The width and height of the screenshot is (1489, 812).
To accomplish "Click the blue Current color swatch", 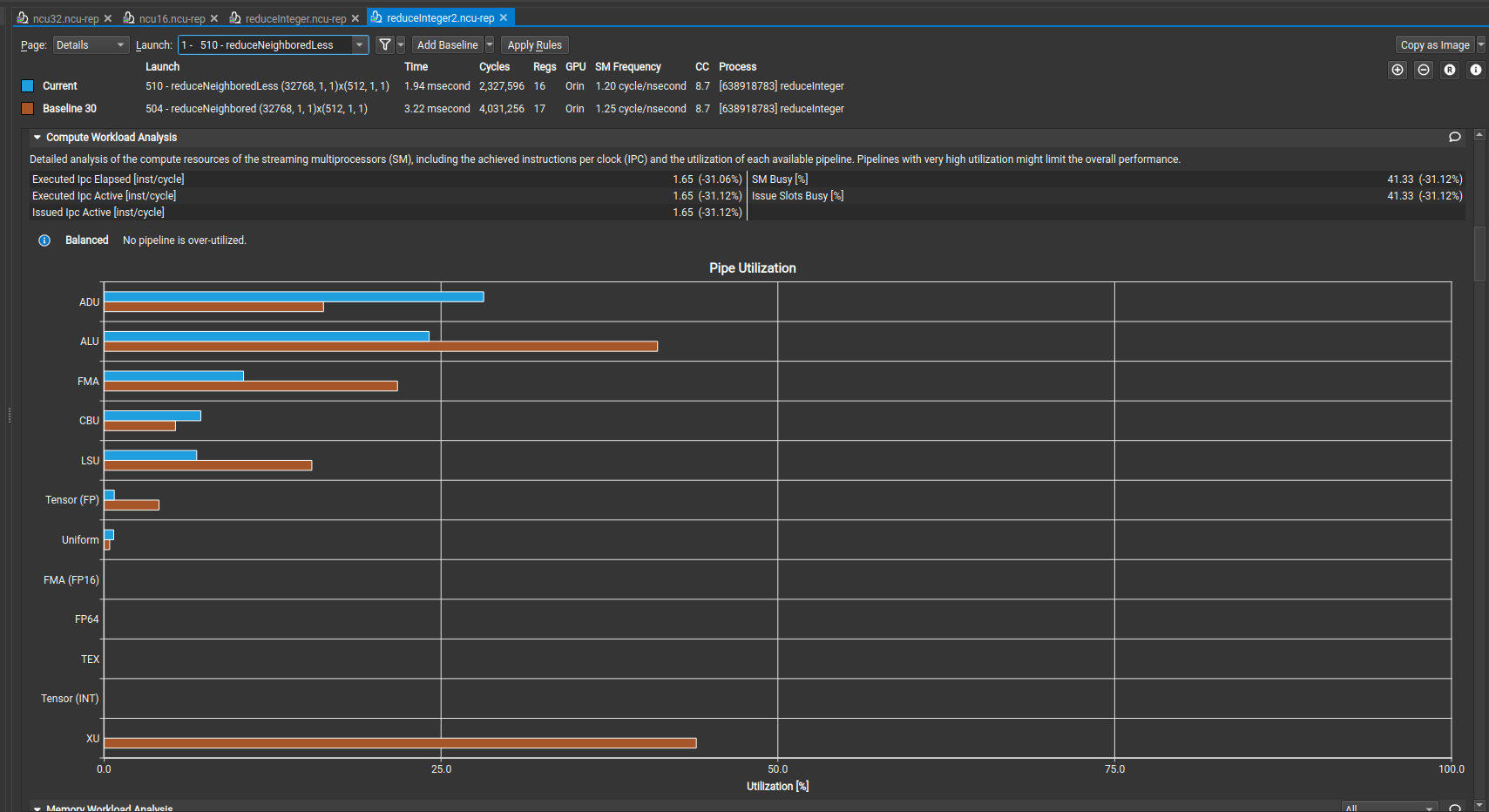I will point(27,85).
